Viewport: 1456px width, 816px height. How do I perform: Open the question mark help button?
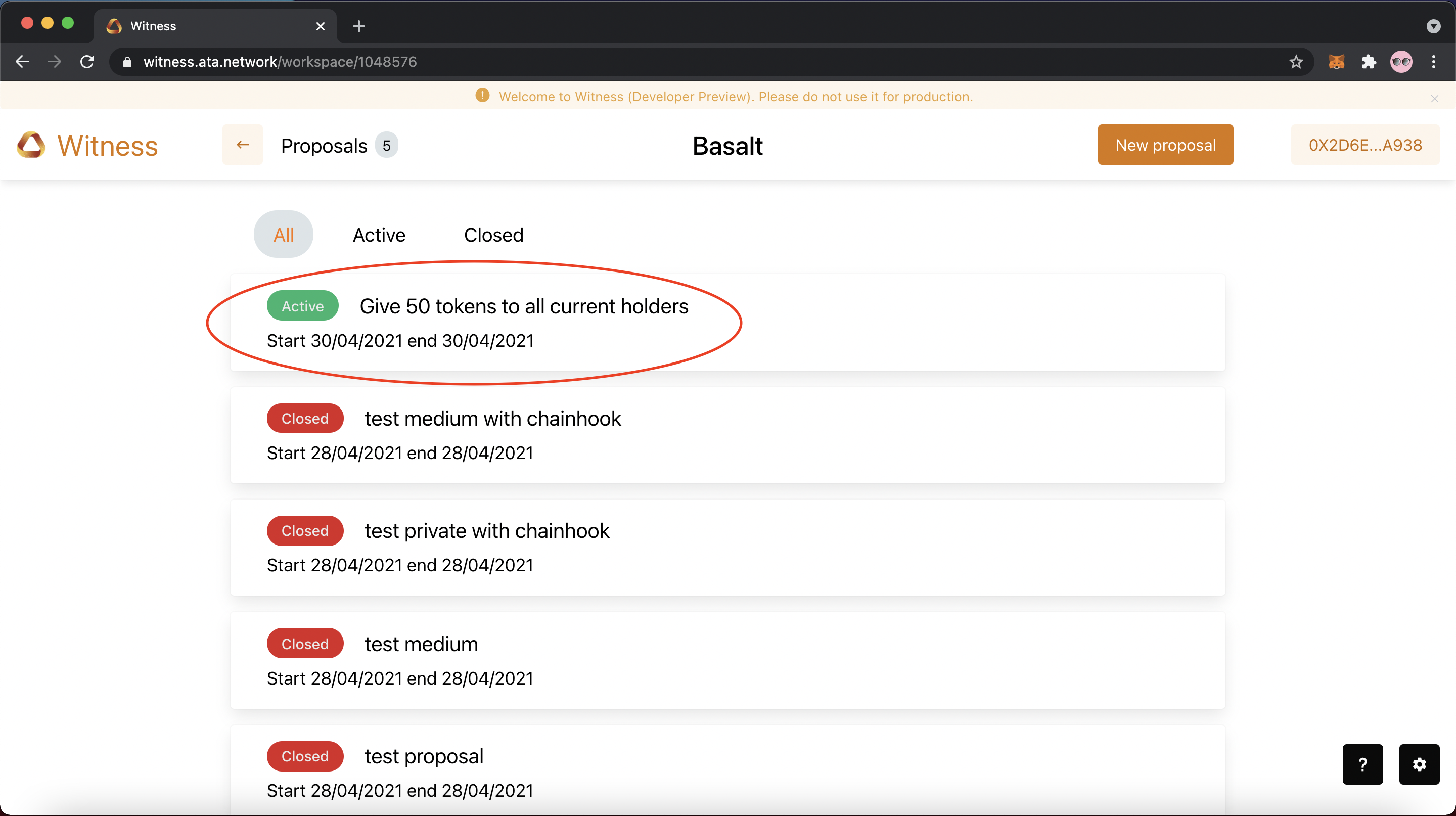(x=1363, y=764)
